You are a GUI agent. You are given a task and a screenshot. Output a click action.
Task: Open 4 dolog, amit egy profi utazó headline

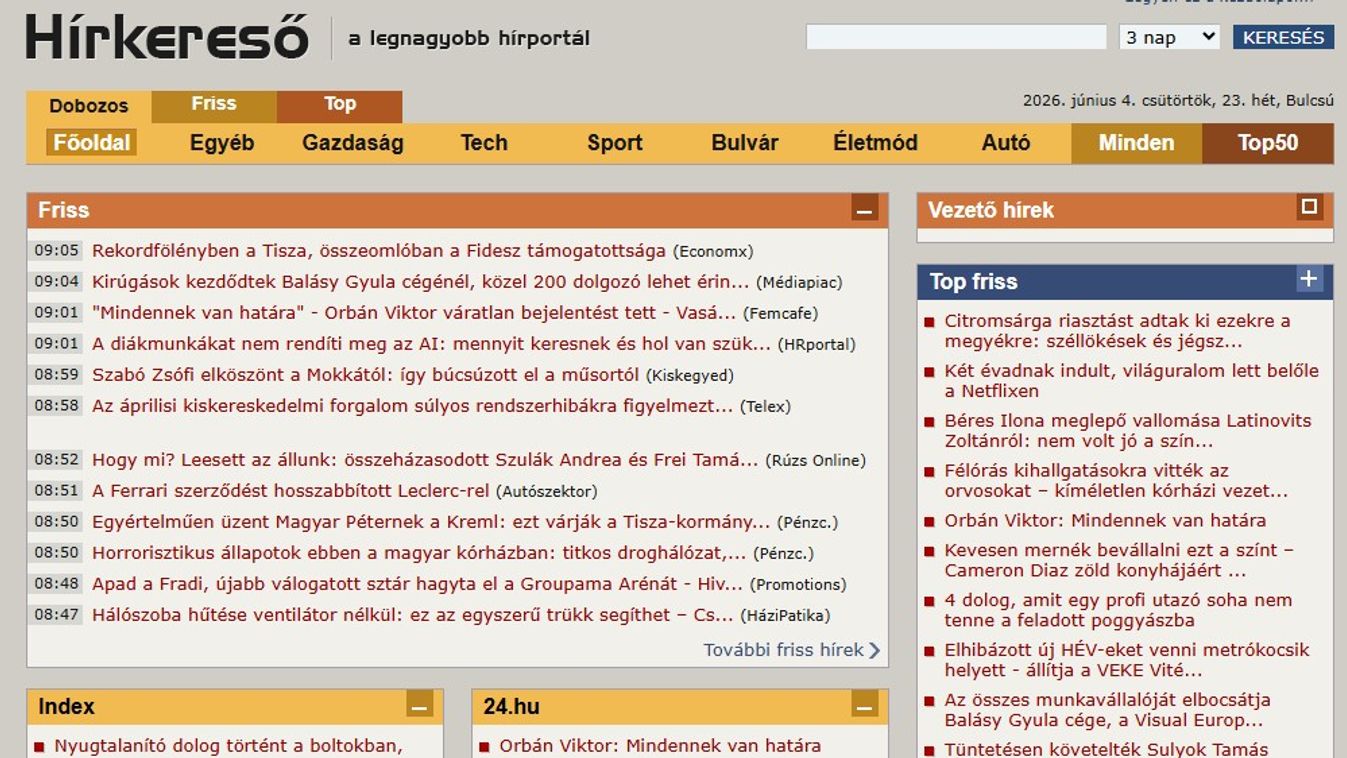point(1118,610)
